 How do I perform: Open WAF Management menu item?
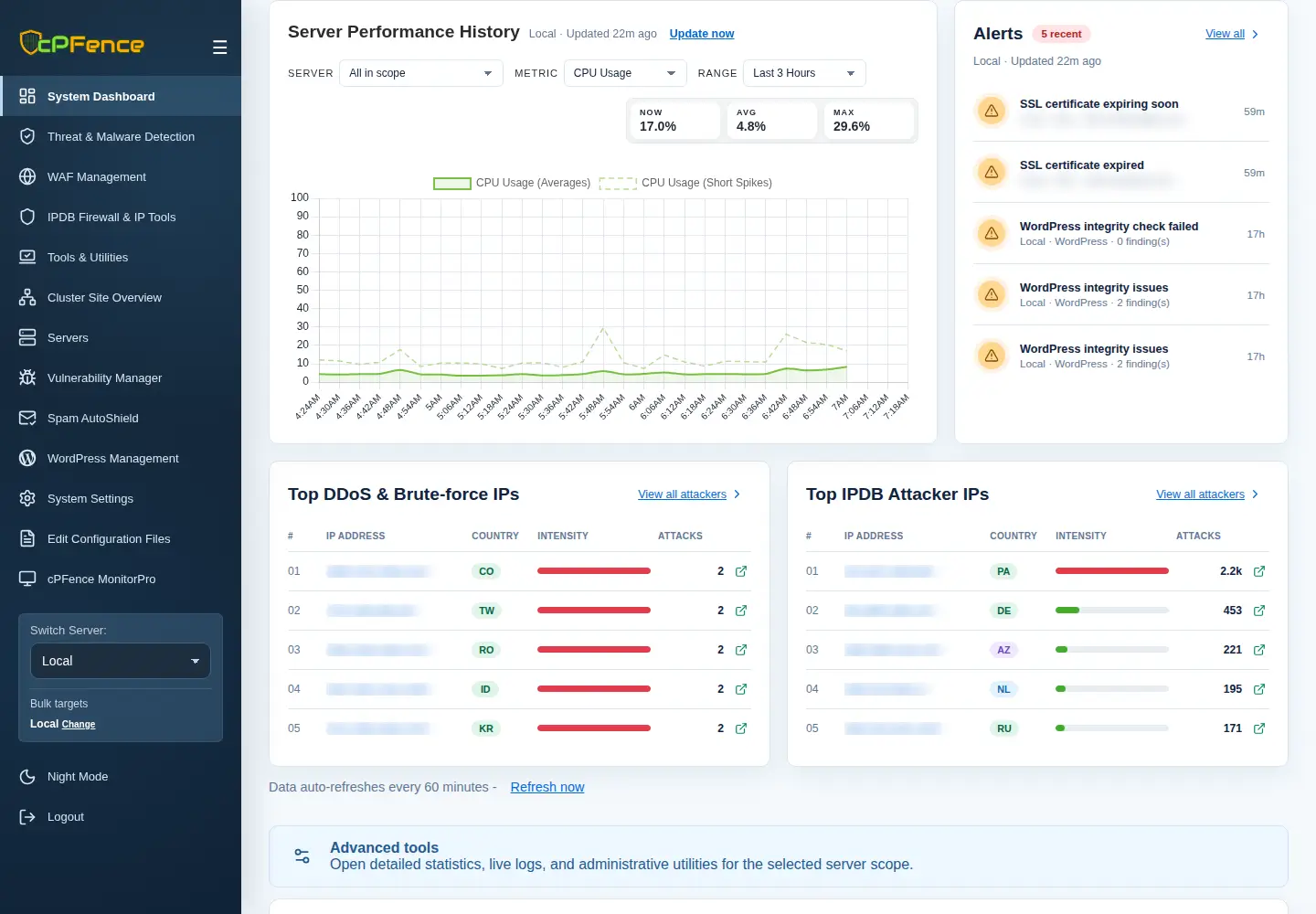tap(121, 176)
